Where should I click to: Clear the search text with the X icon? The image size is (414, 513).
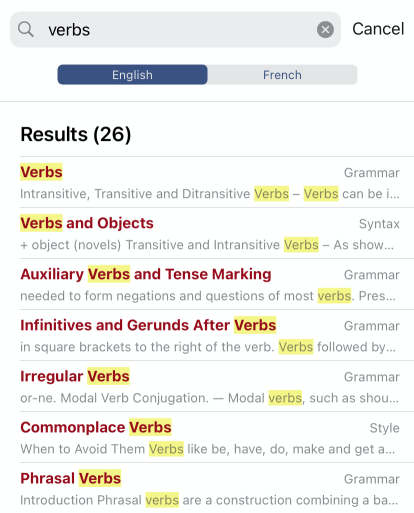pyautogui.click(x=325, y=30)
